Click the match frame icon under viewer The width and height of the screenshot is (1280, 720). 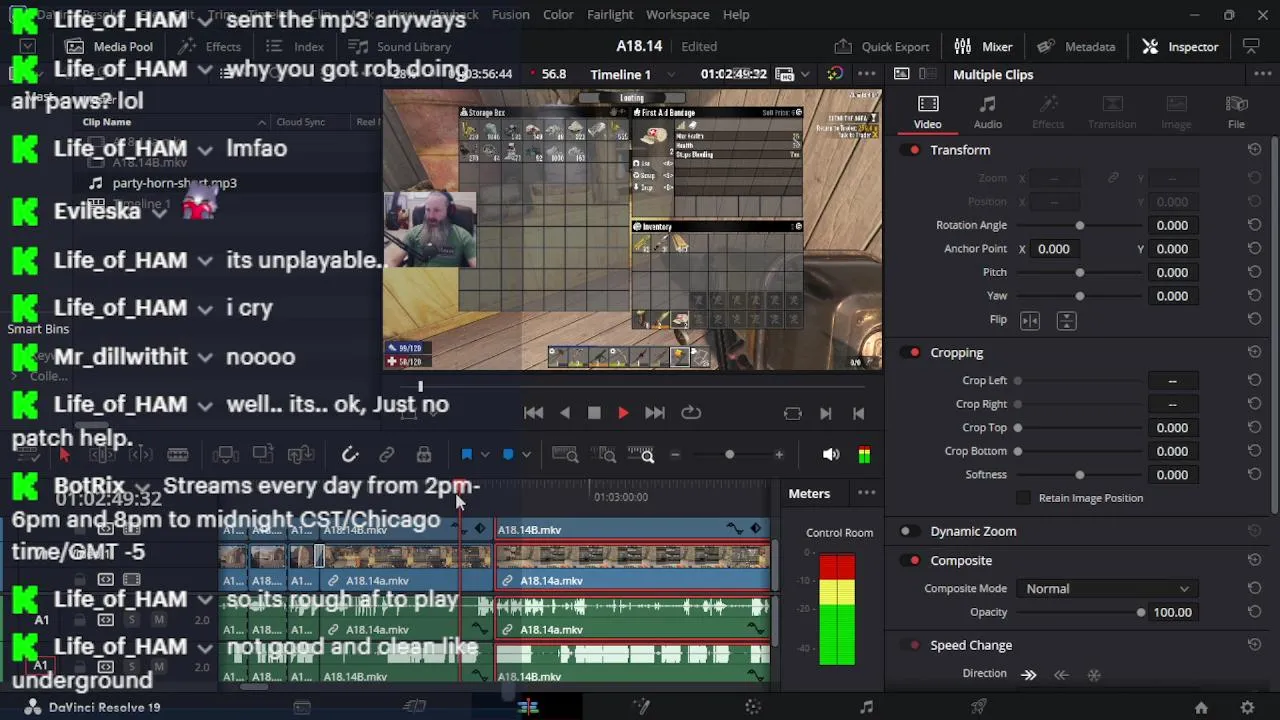point(793,413)
